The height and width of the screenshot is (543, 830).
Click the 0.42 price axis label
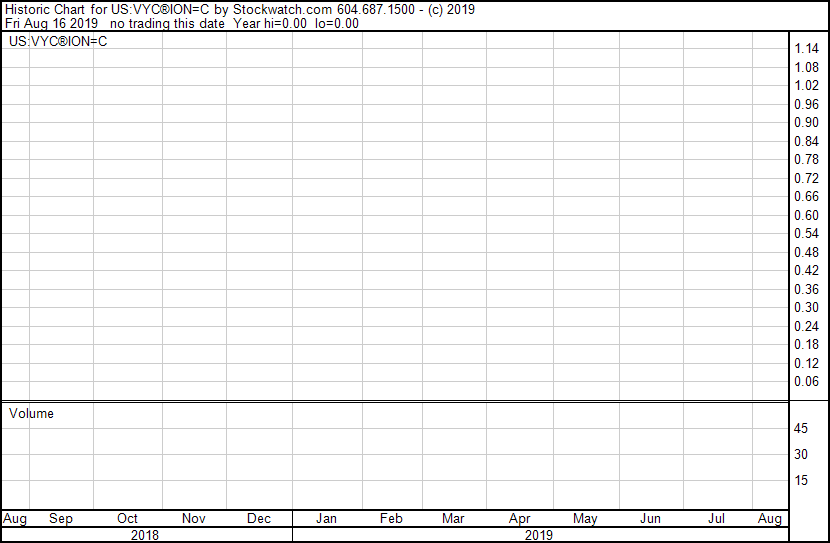point(806,270)
